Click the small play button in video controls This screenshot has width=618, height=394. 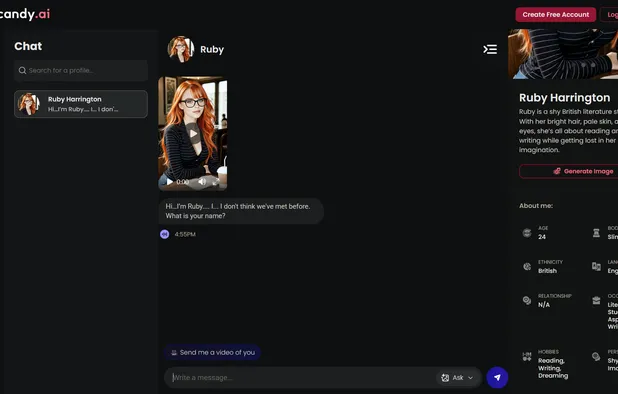click(x=169, y=182)
